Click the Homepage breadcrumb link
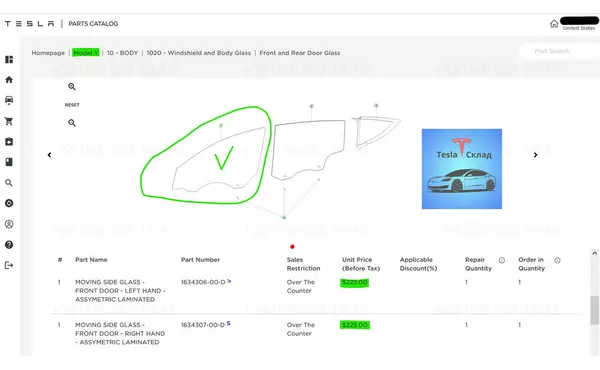This screenshot has width=600, height=370. (48, 53)
